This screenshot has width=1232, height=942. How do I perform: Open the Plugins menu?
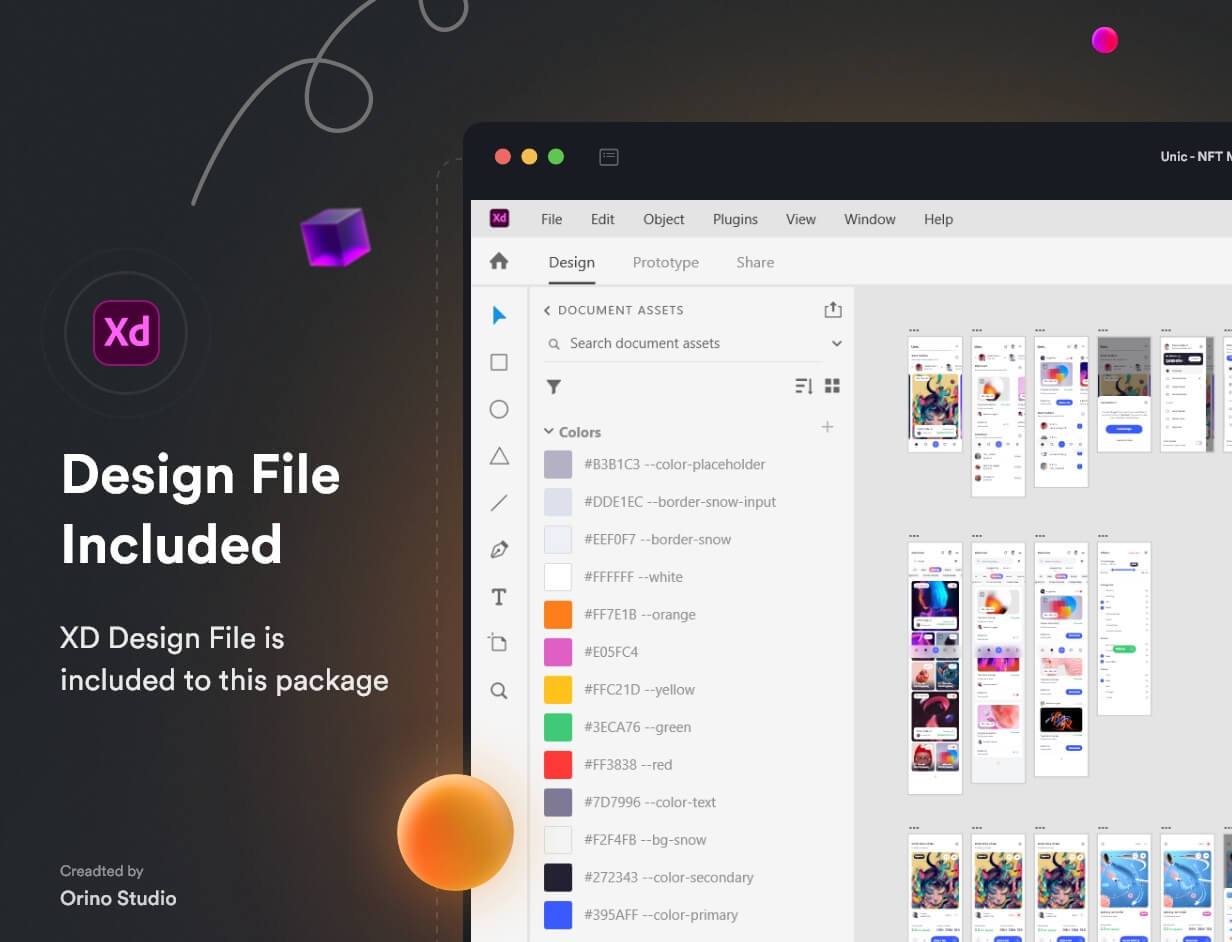pos(735,219)
